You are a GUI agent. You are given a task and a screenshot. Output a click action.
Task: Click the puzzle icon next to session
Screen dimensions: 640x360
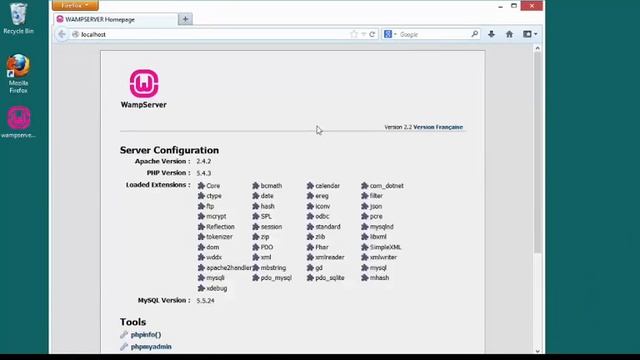pyautogui.click(x=256, y=227)
